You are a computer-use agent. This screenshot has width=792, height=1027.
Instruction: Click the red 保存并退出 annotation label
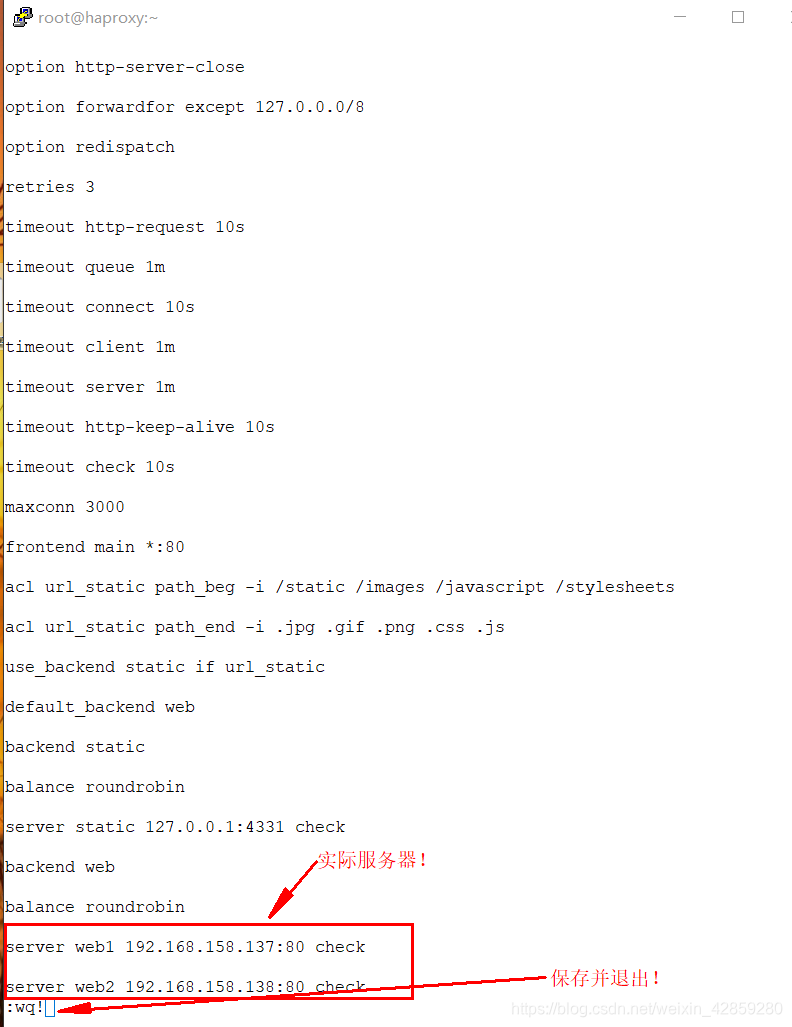coord(605,978)
